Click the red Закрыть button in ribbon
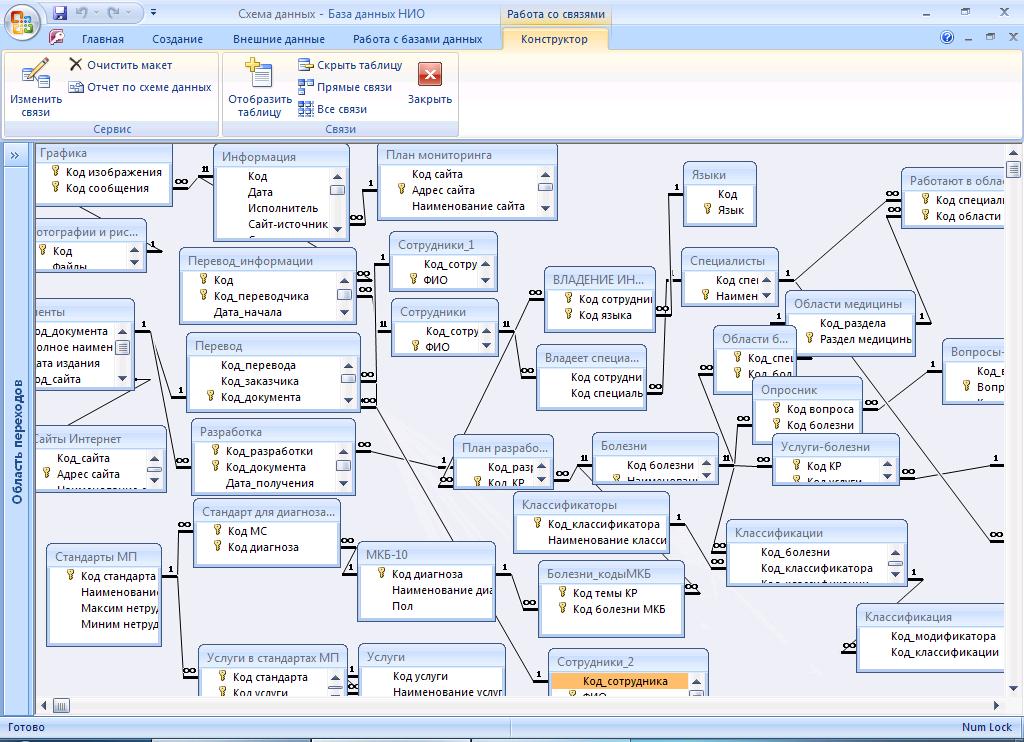The image size is (1024, 742). click(x=430, y=75)
